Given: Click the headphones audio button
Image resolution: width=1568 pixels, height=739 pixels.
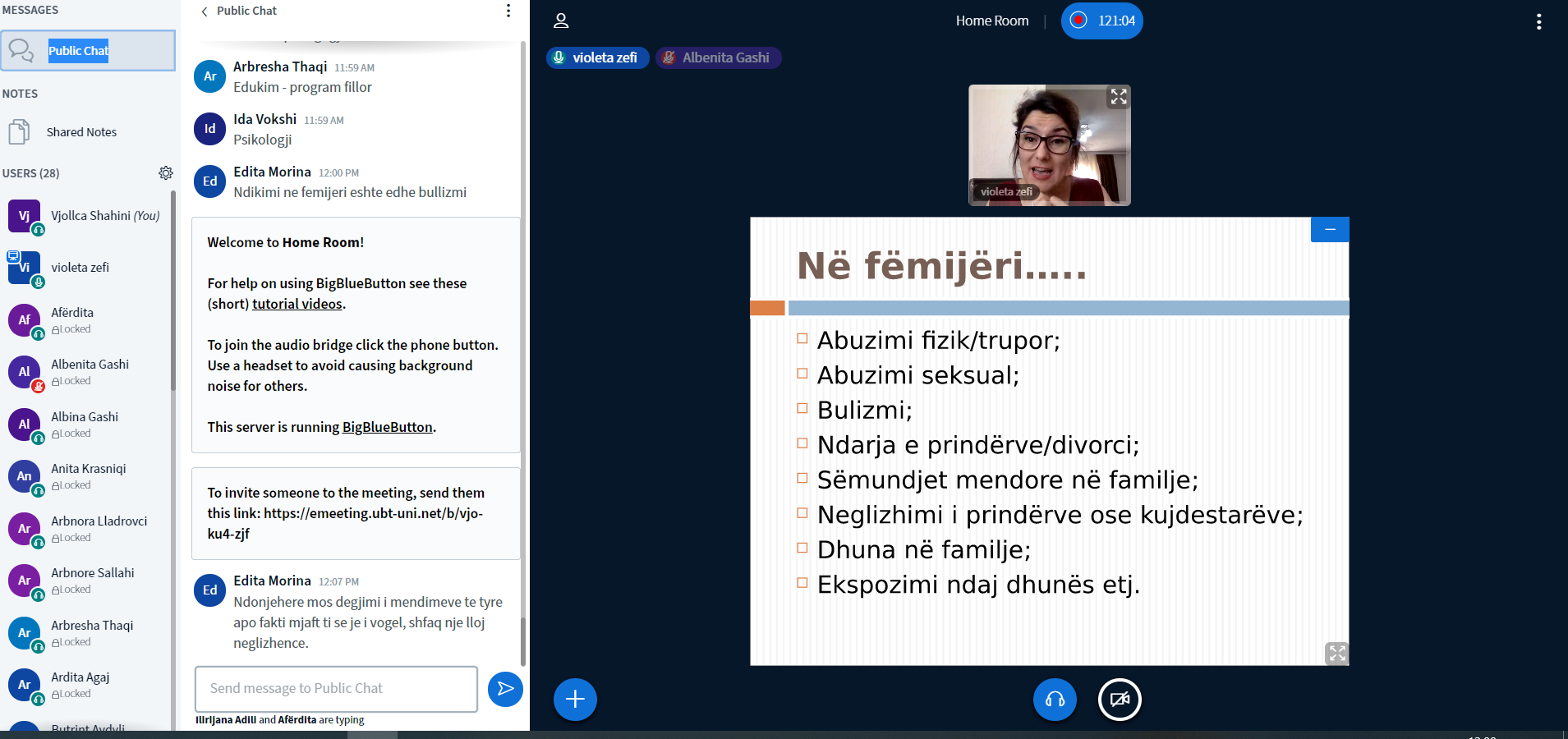Looking at the screenshot, I should coord(1055,700).
